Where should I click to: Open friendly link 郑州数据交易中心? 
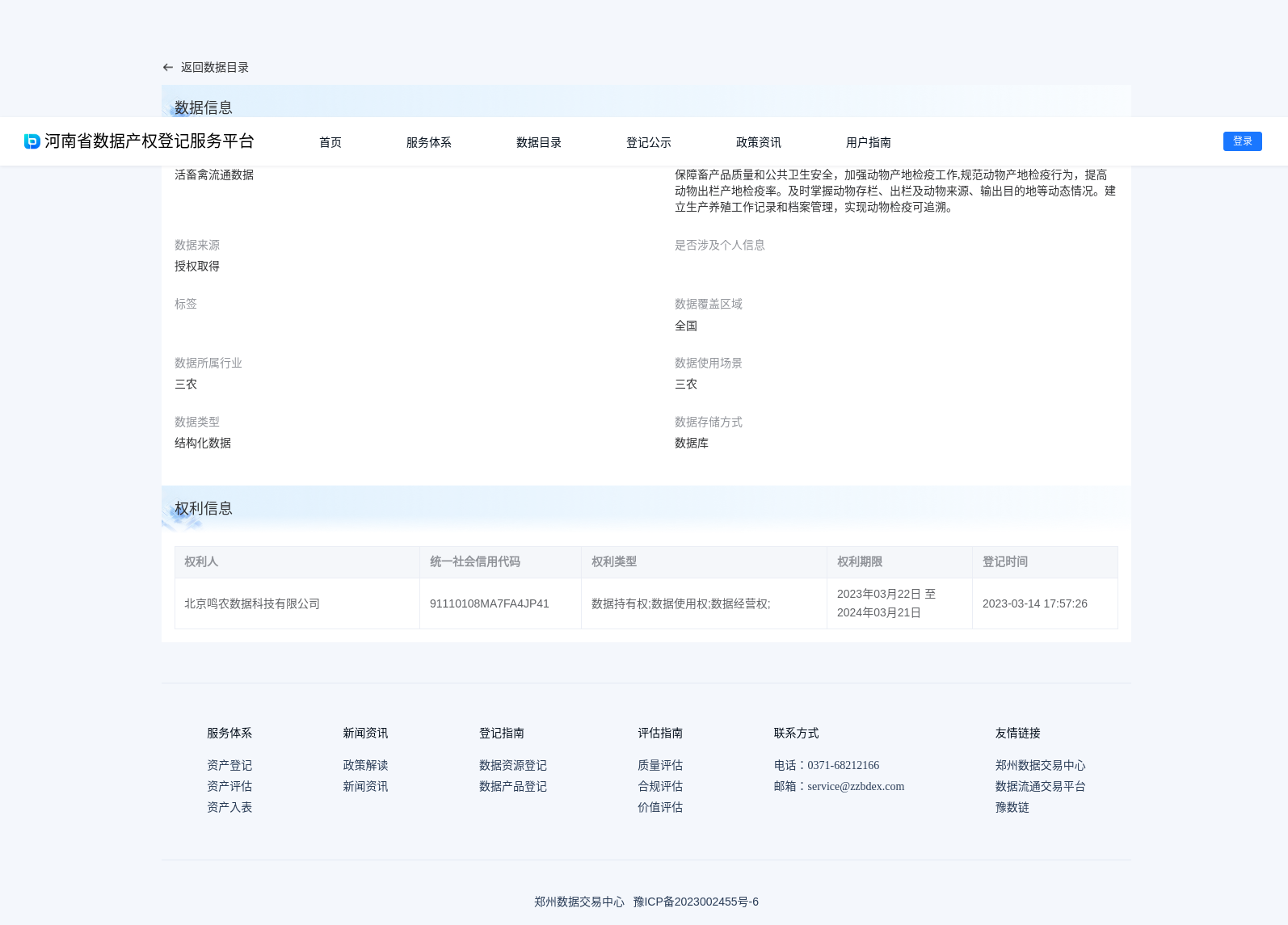click(x=1041, y=765)
